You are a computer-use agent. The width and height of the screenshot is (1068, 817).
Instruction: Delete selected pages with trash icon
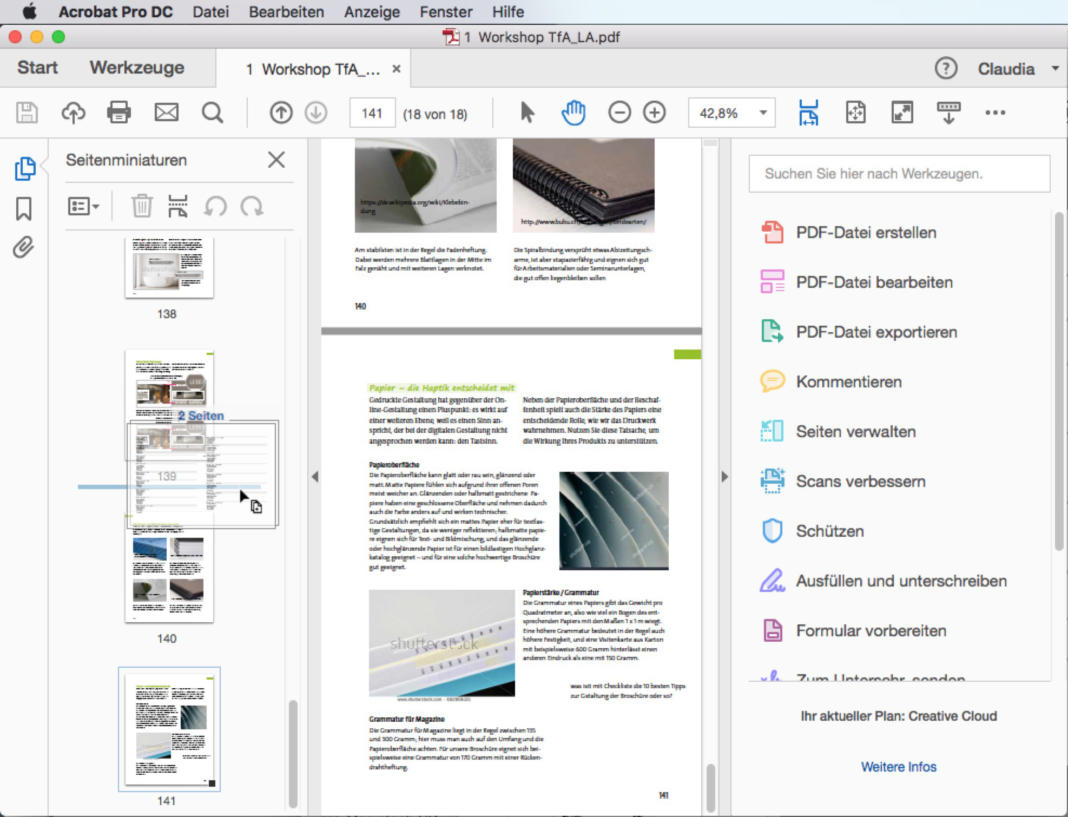pos(142,205)
